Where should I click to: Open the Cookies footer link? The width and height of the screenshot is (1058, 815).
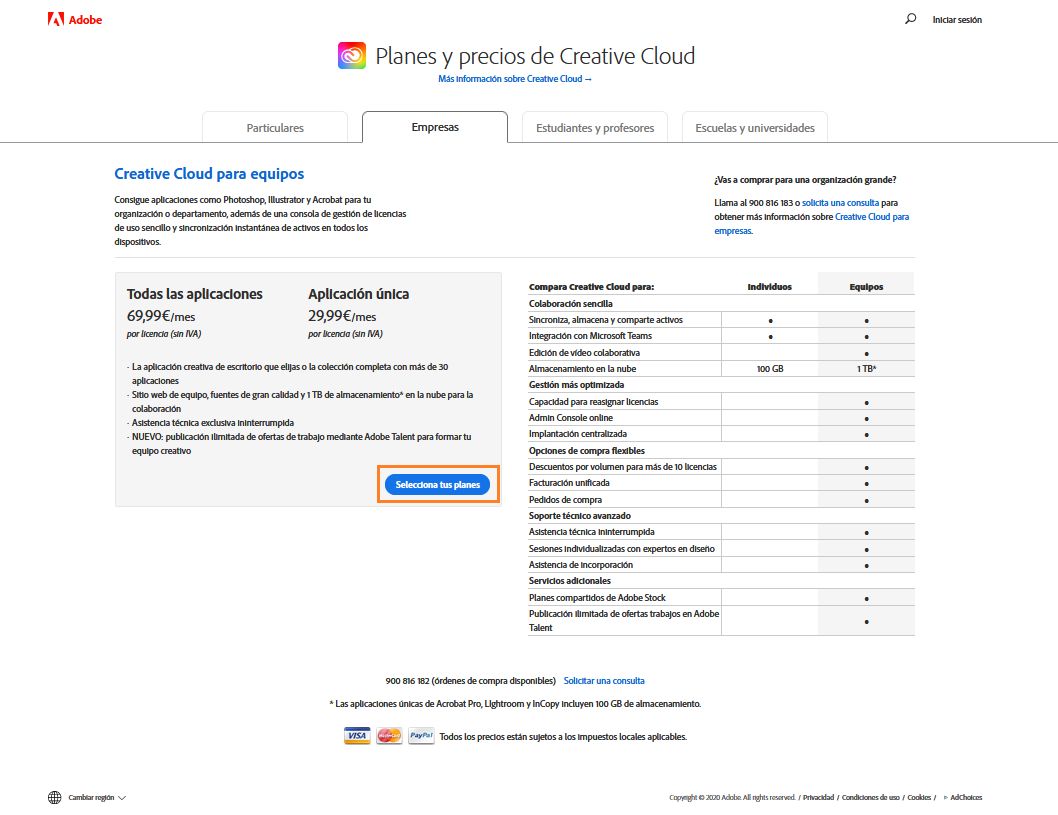[x=919, y=797]
